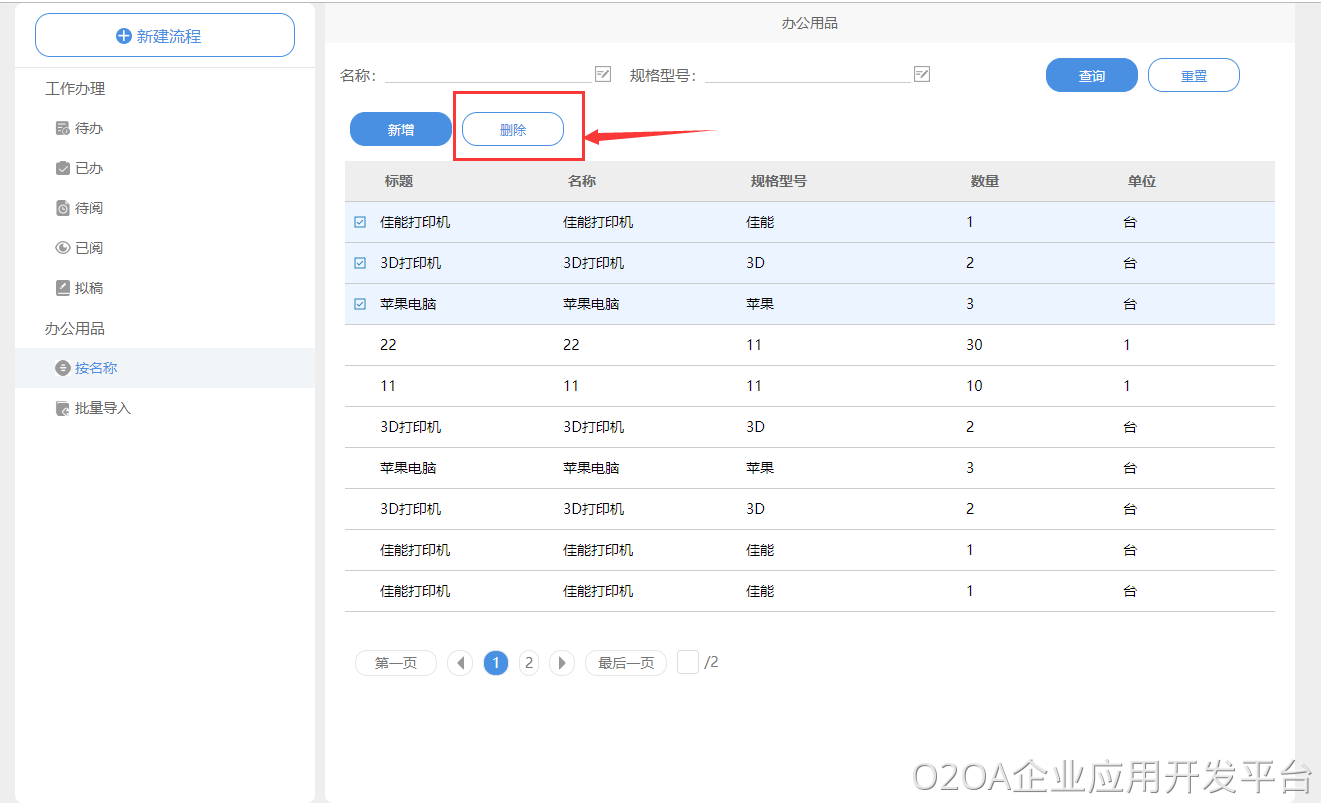The height and width of the screenshot is (803, 1321).
Task: Select the 待阅 clock document icon
Action: (63, 208)
